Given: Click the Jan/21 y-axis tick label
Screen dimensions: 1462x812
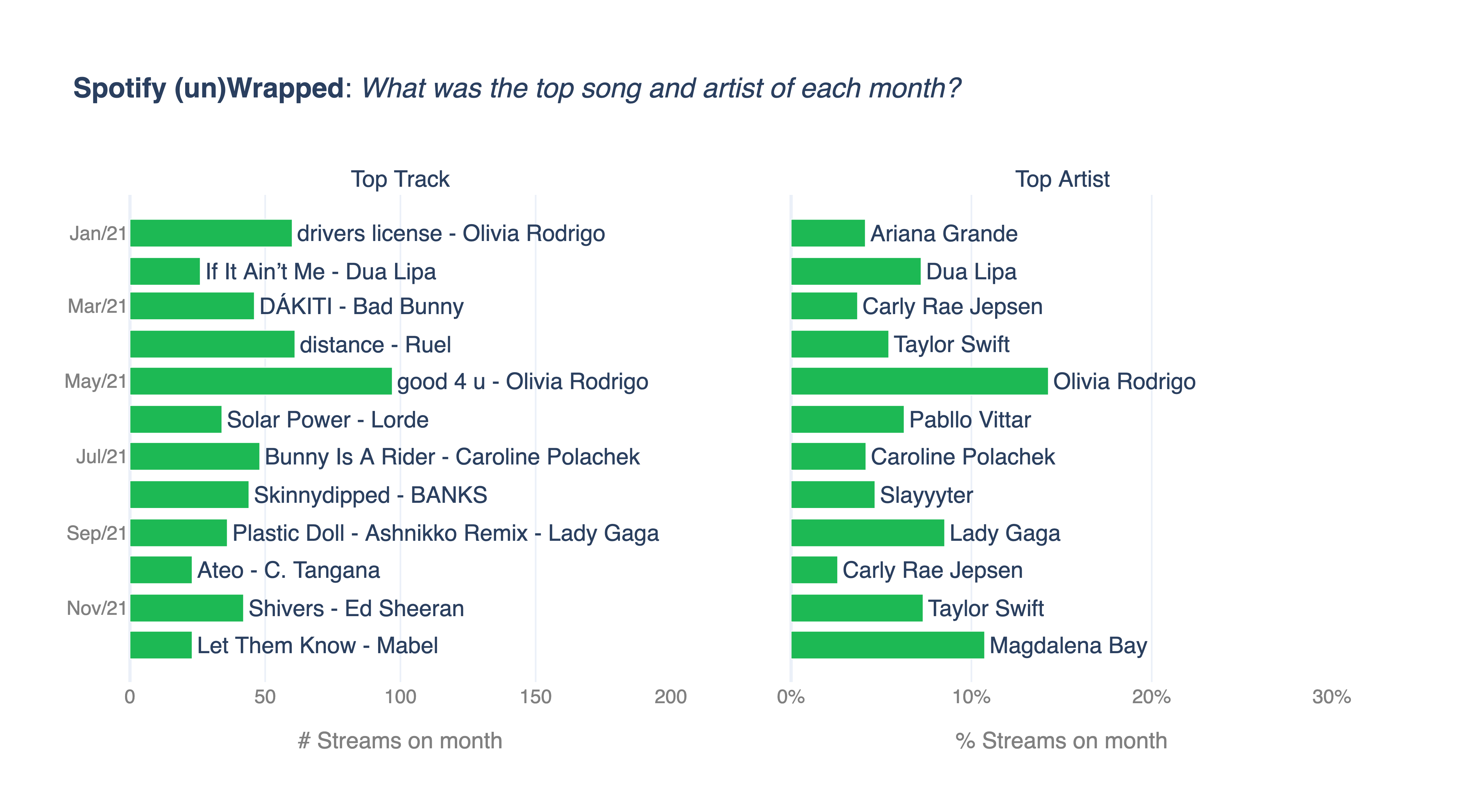Looking at the screenshot, I should [x=97, y=233].
